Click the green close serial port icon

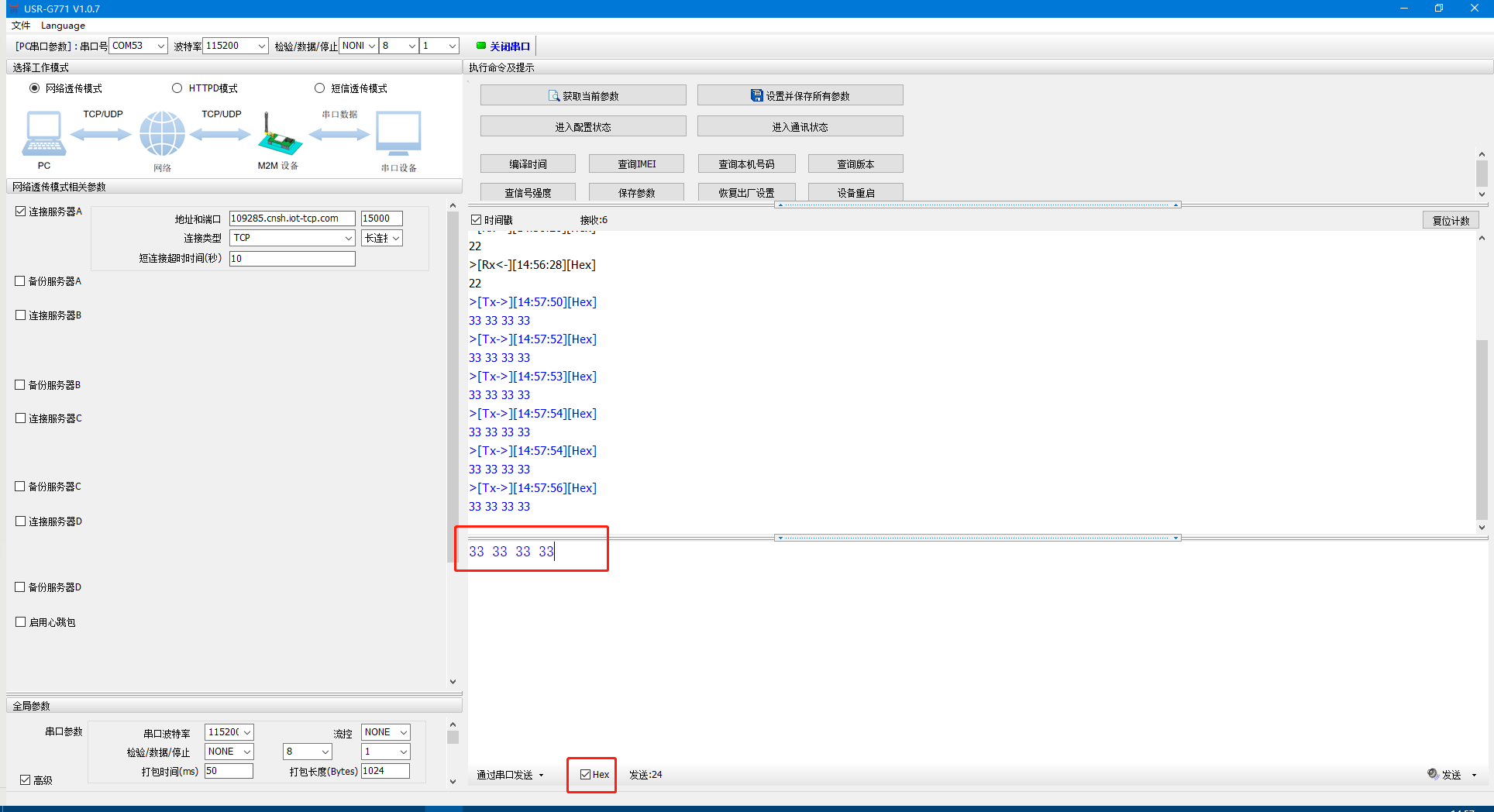pos(481,46)
